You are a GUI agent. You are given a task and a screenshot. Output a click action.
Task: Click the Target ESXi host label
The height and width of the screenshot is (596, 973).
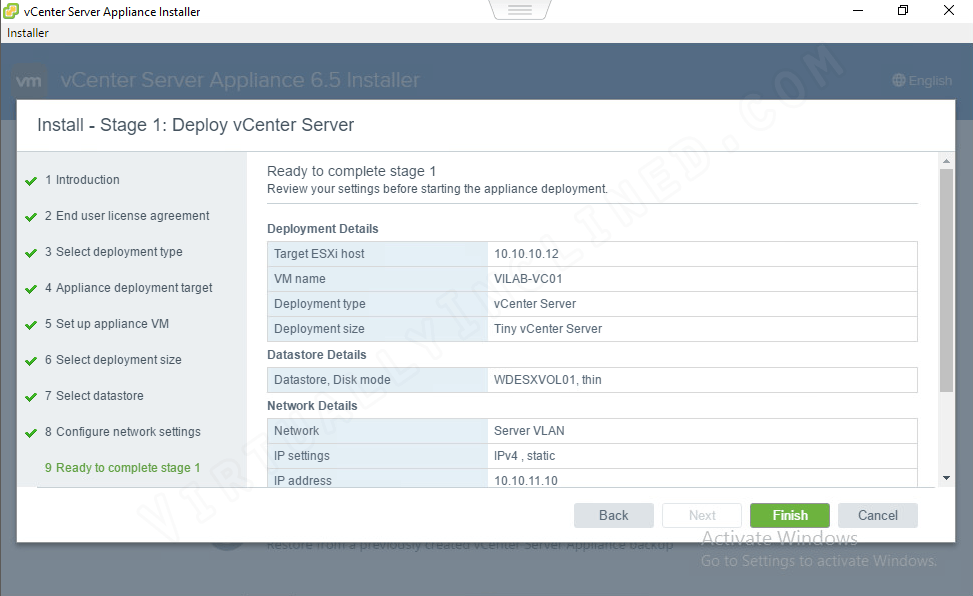pyautogui.click(x=319, y=254)
